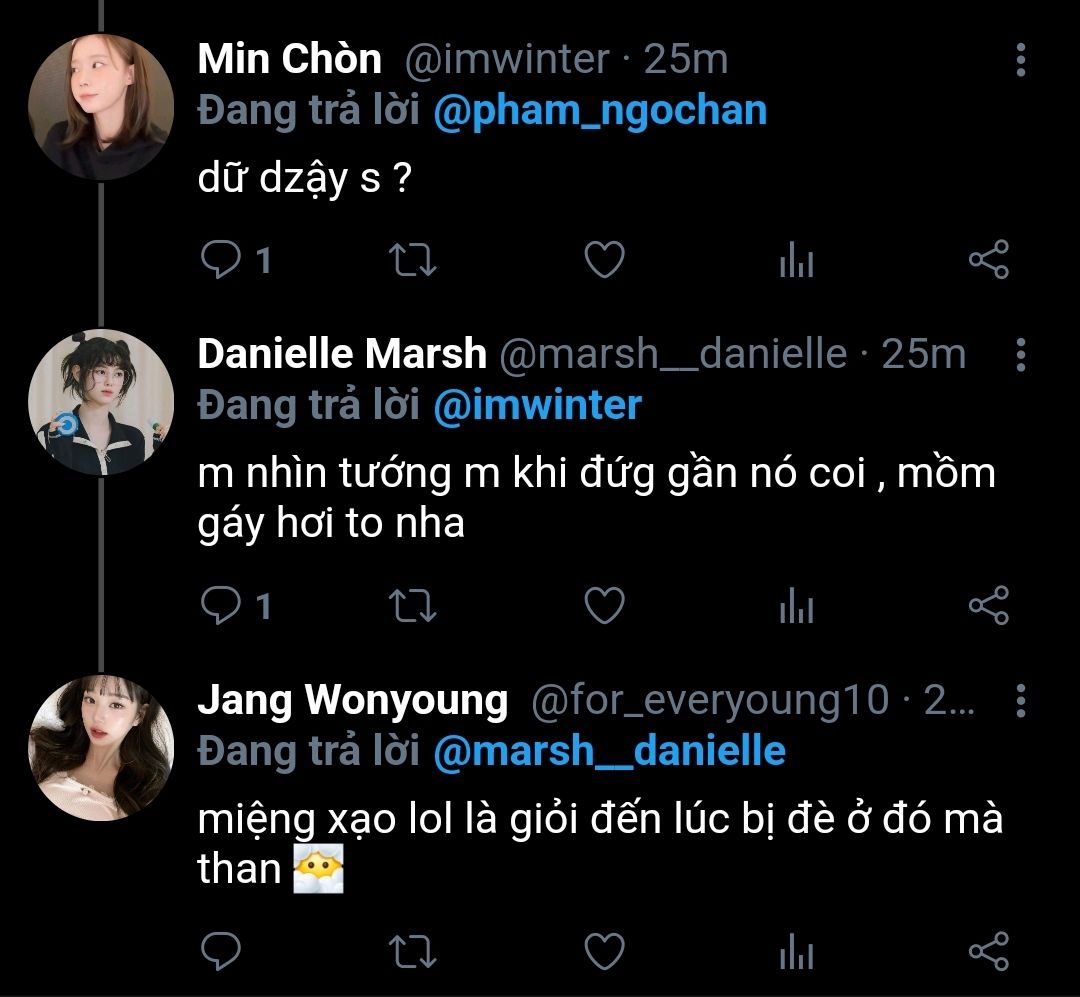
Task: Like Danielle Marsh's tweet
Action: click(x=604, y=605)
